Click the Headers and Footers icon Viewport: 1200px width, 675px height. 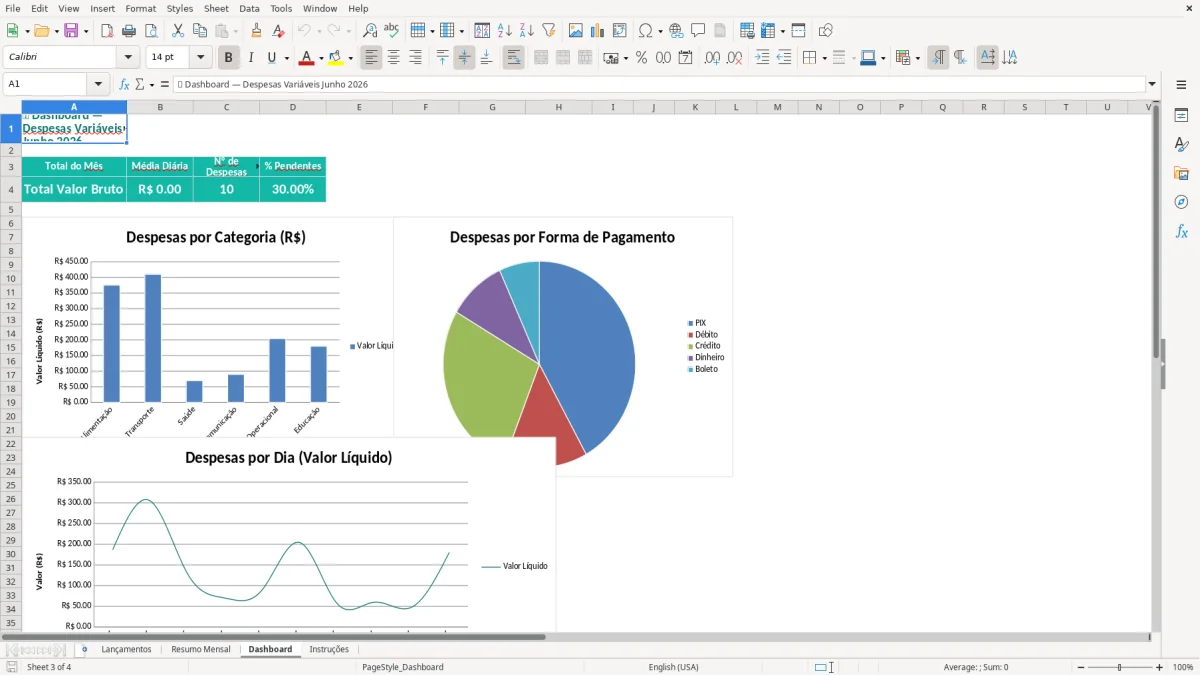[x=720, y=31]
